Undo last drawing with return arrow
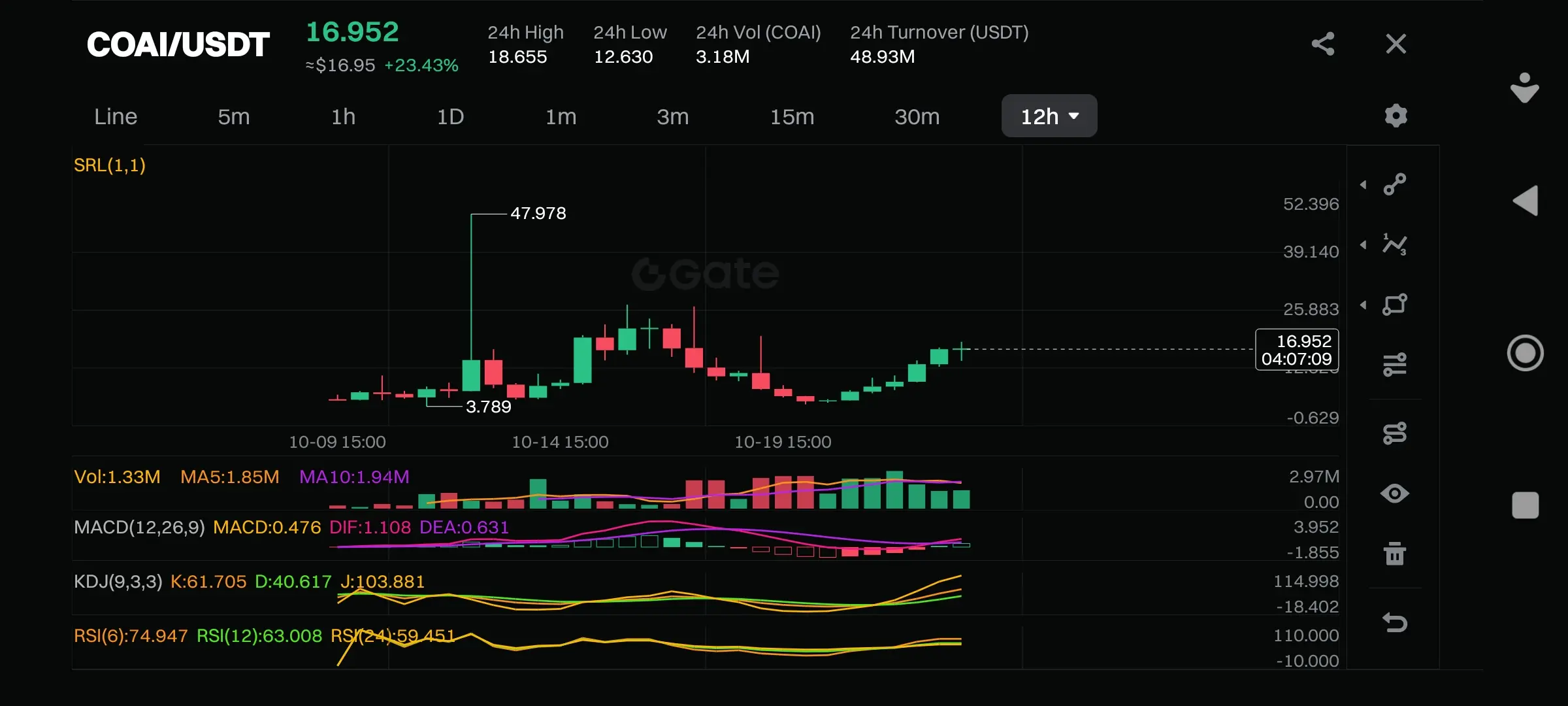Viewport: 1568px width, 706px height. point(1395,622)
